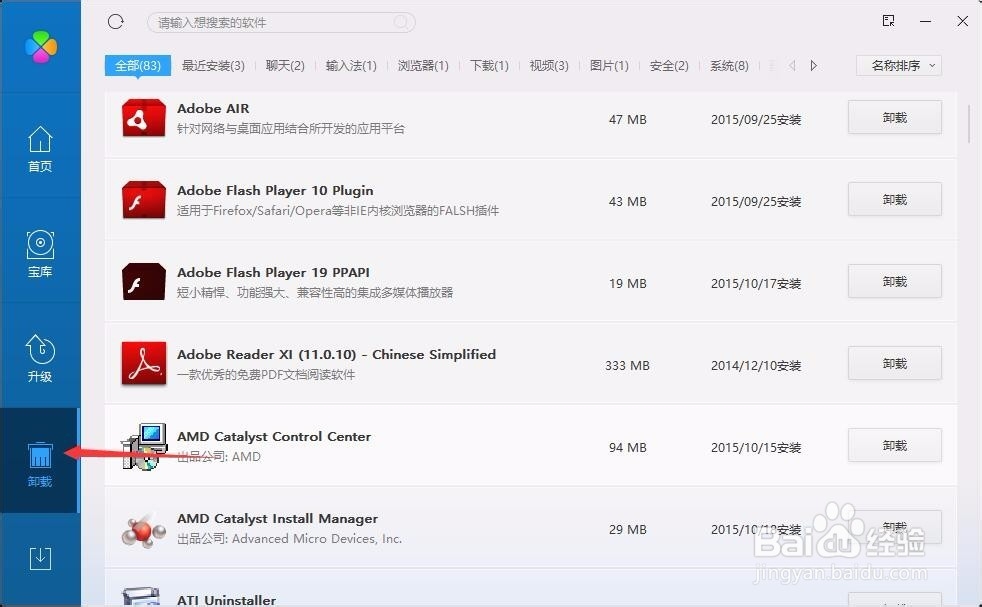Click the 47 MB size of Adobe AIR
Screen dimensions: 982x607
coord(628,119)
